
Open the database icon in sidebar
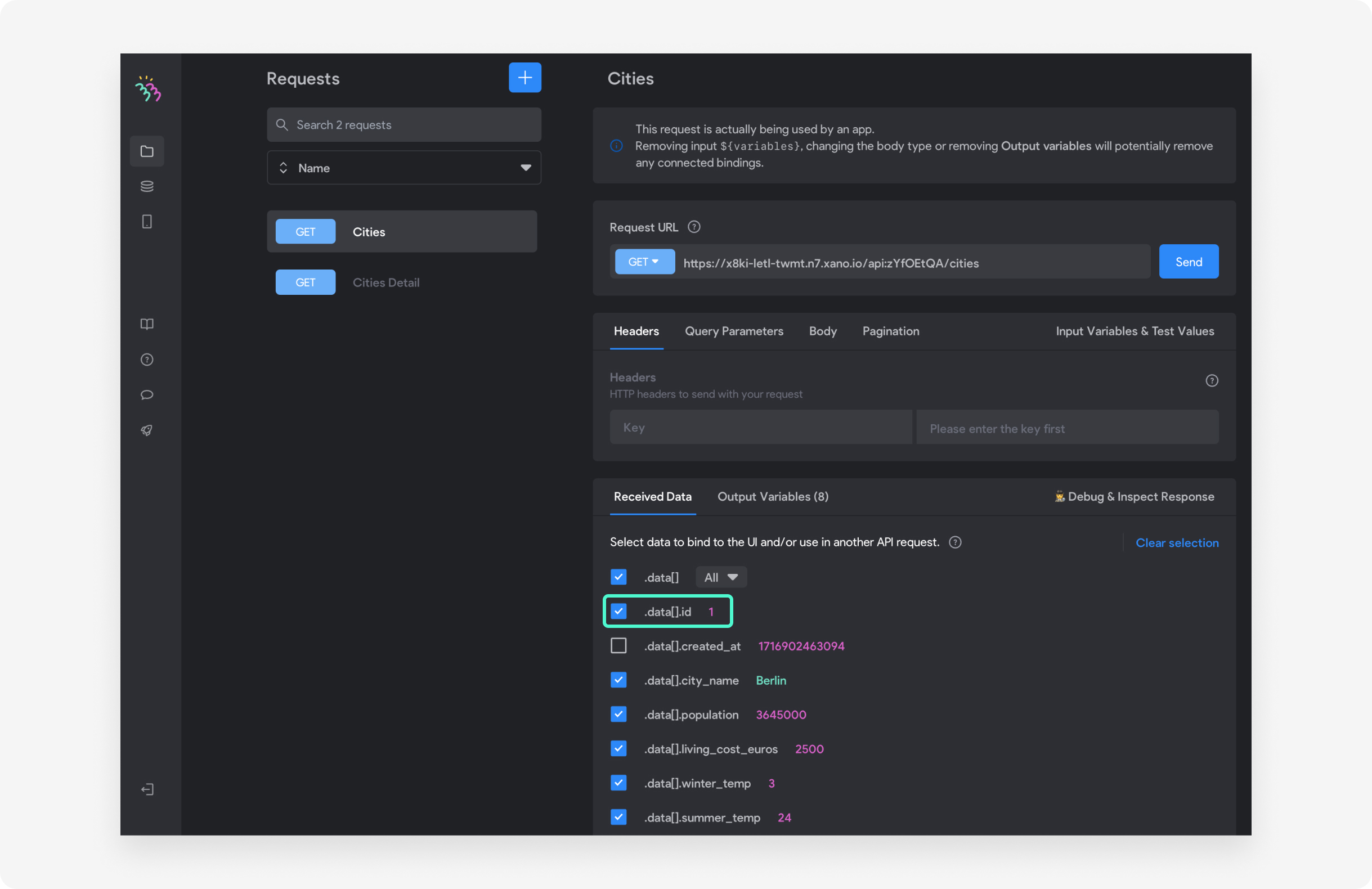point(147,186)
